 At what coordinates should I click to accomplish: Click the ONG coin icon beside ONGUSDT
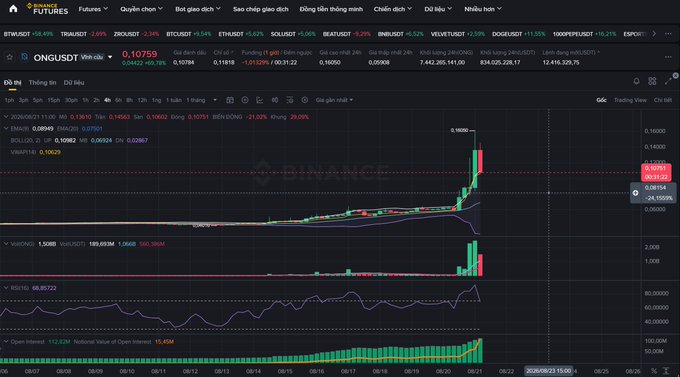pos(24,57)
